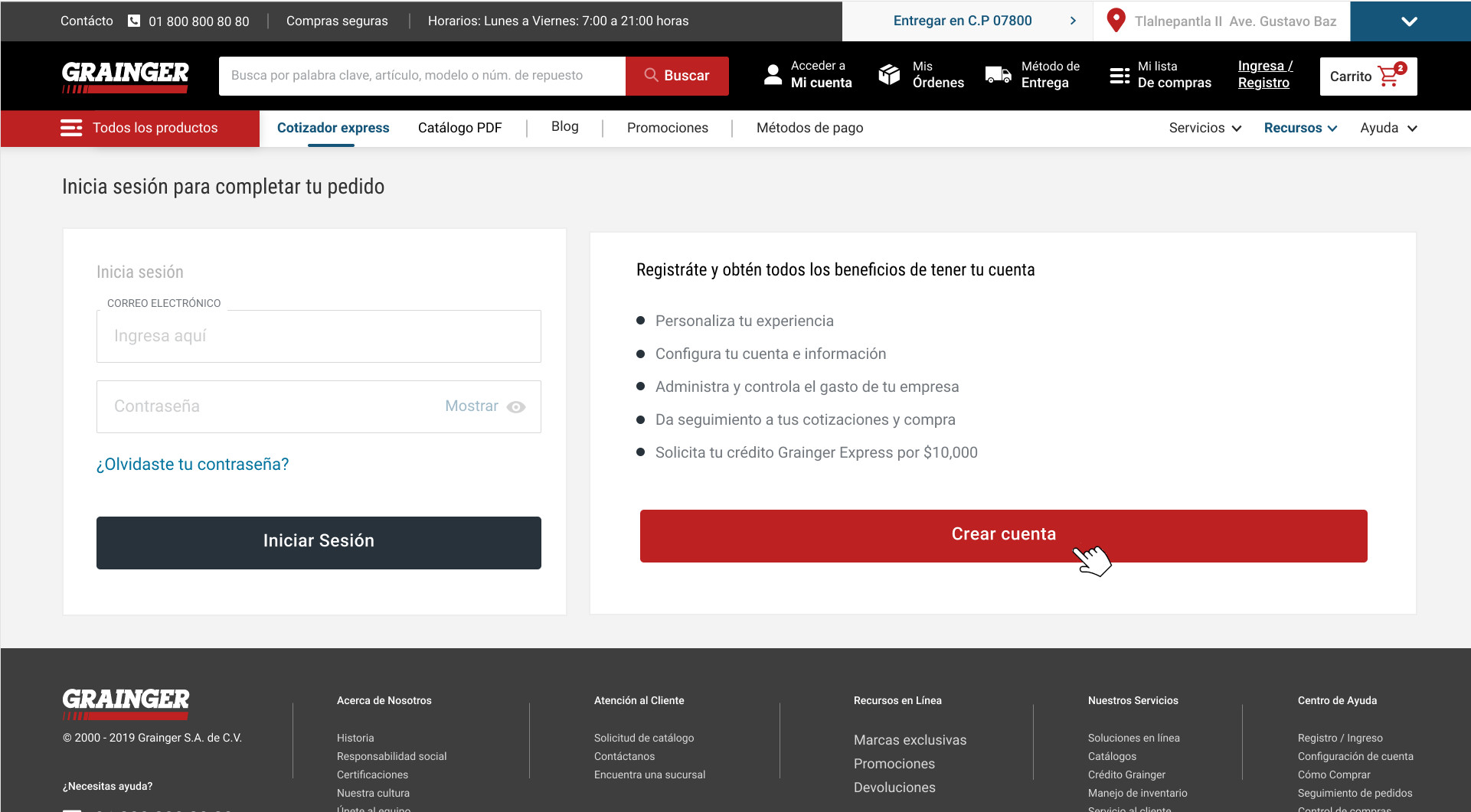Click Mostrar to show the password

[x=472, y=406]
